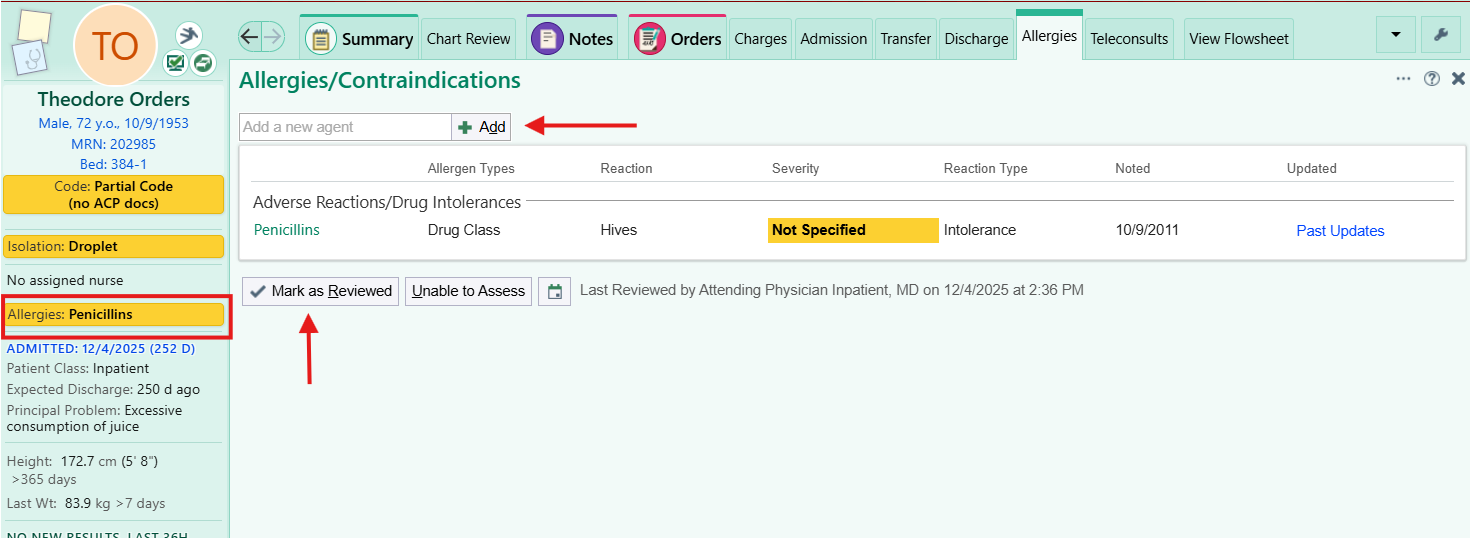Open Past Updates for Penicillins
The image size is (1470, 538).
(1340, 231)
